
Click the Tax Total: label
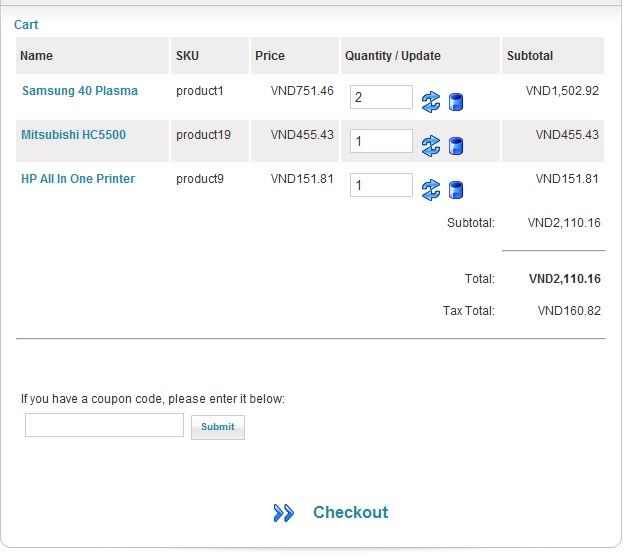pyautogui.click(x=469, y=311)
